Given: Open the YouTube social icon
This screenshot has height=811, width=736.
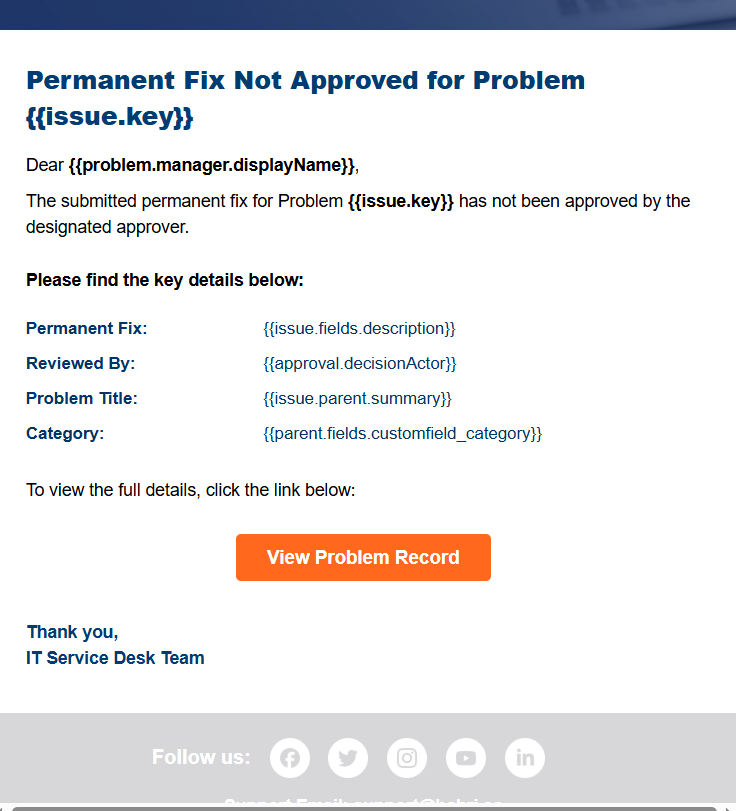Looking at the screenshot, I should [x=466, y=758].
